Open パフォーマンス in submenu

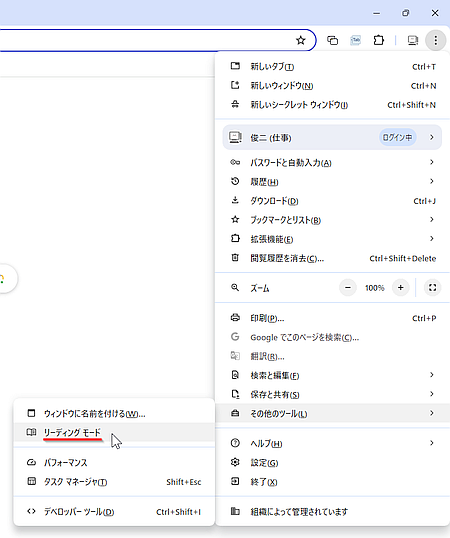[114, 463]
